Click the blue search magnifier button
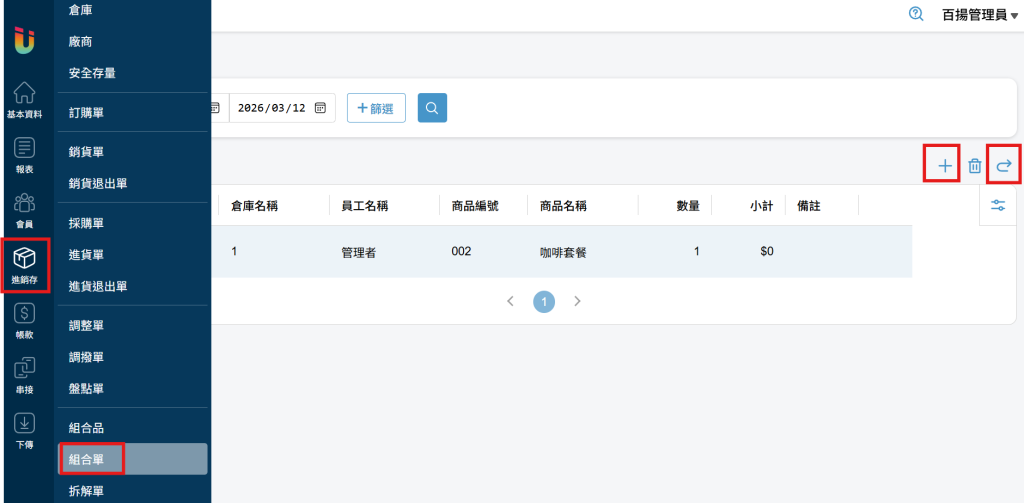 pyautogui.click(x=432, y=108)
